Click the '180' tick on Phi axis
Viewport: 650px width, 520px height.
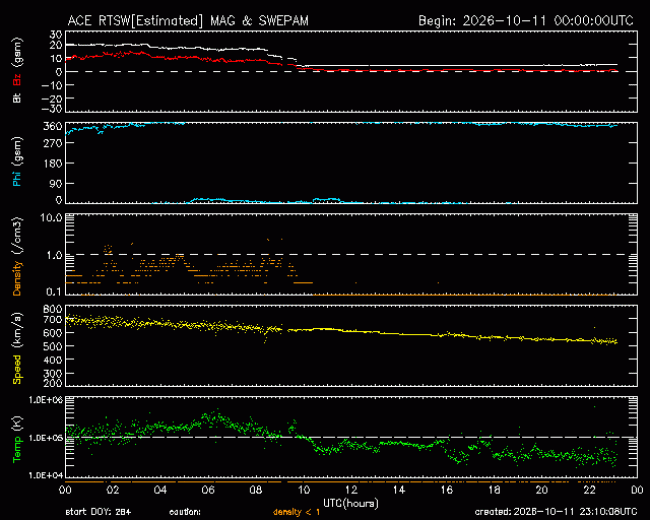(53, 163)
